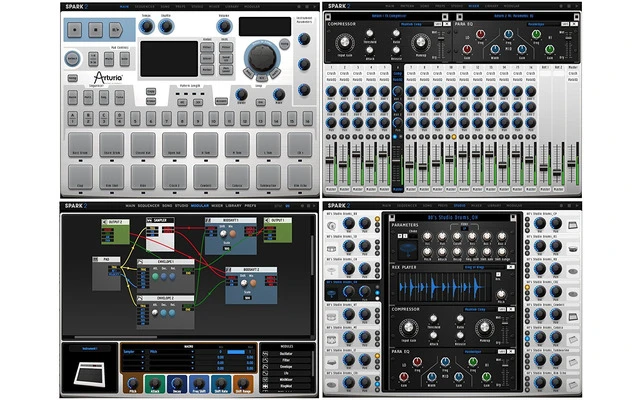Open the MIXER tab in Modular window
This screenshot has width=640, height=400.
coord(217,206)
